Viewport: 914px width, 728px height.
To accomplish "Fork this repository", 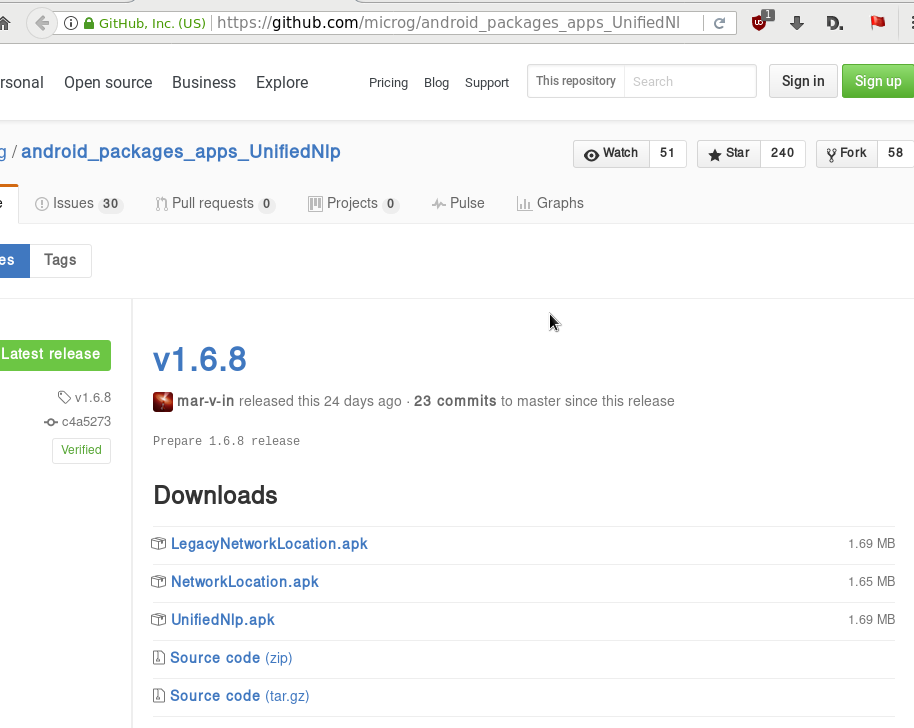I will click(x=847, y=153).
